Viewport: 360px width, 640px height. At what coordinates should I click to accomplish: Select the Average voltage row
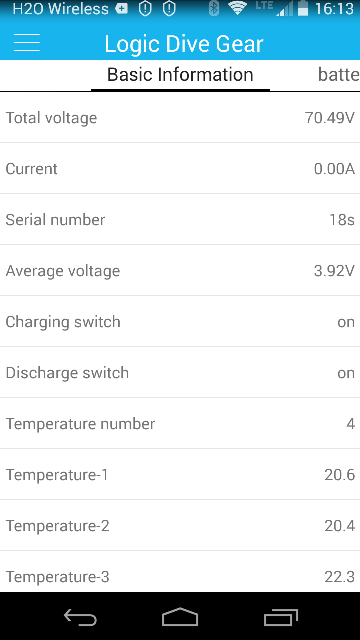point(180,271)
